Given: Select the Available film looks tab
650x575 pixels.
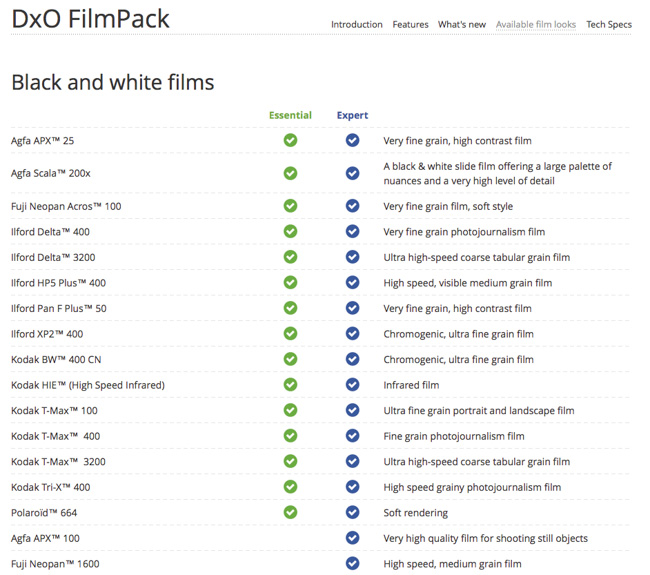Looking at the screenshot, I should click(536, 24).
